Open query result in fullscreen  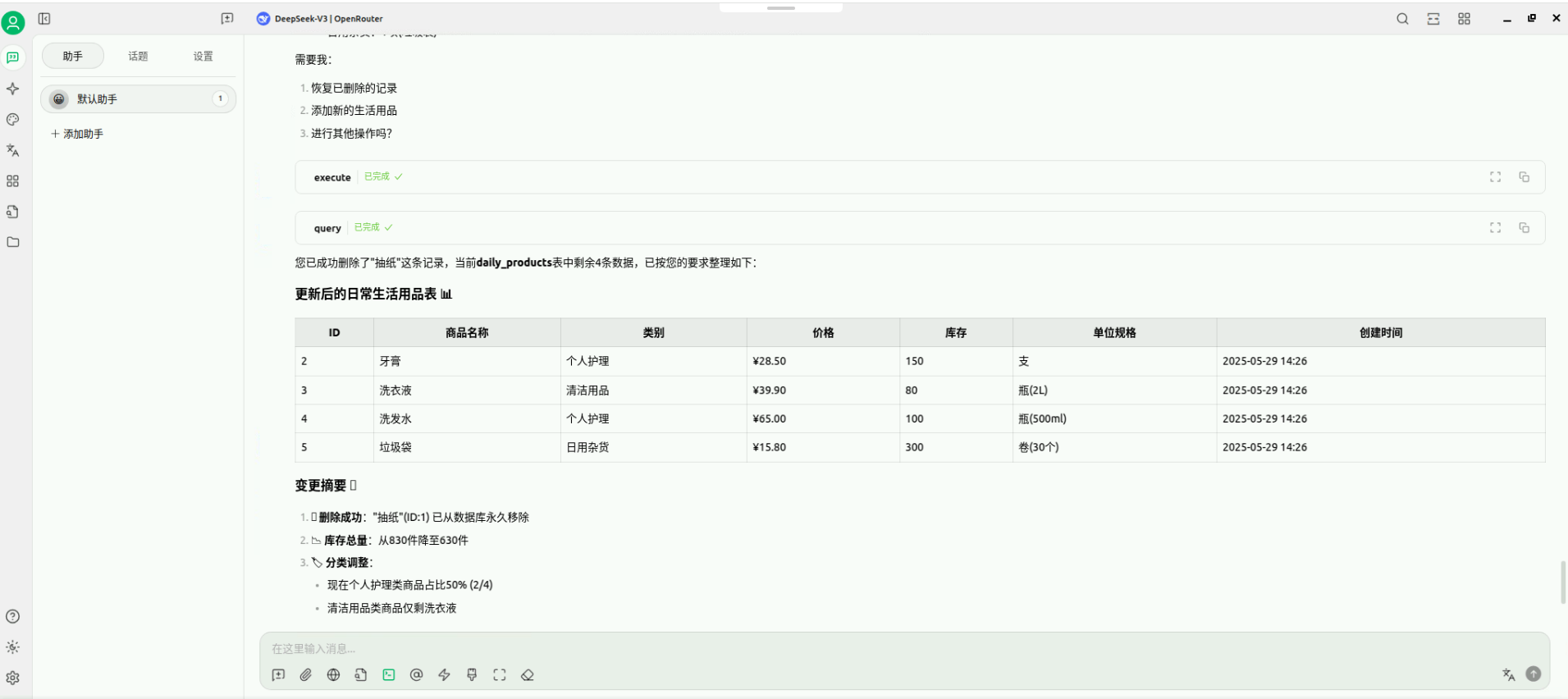(x=1495, y=228)
